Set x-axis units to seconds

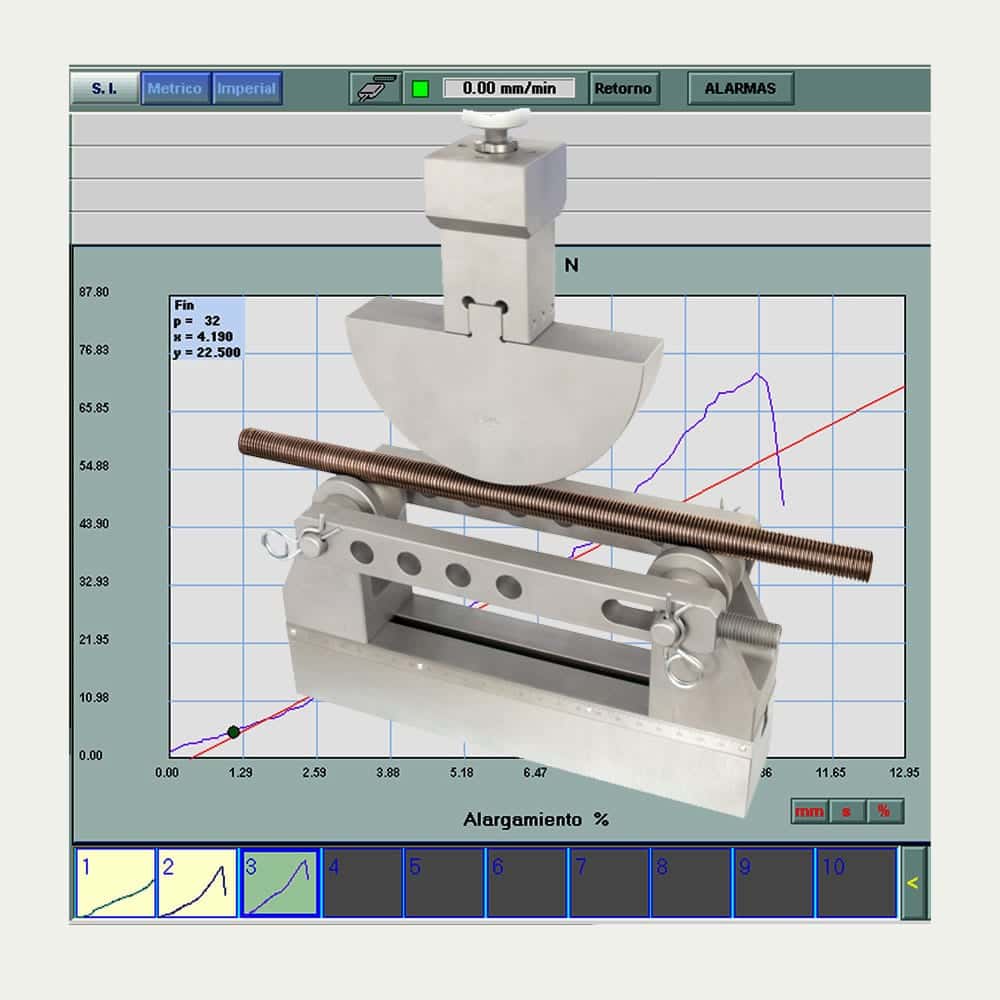tap(847, 811)
